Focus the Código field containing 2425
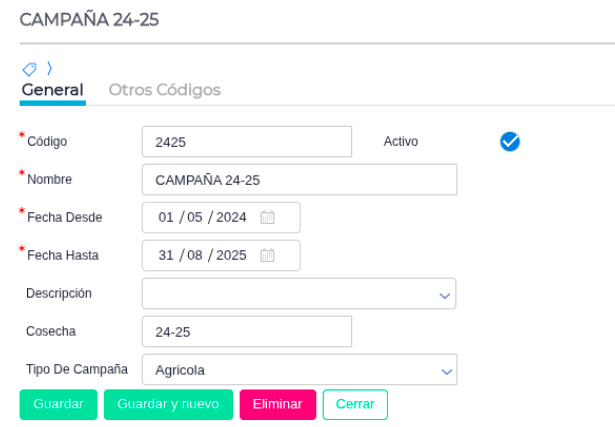The image size is (615, 427). 247,142
